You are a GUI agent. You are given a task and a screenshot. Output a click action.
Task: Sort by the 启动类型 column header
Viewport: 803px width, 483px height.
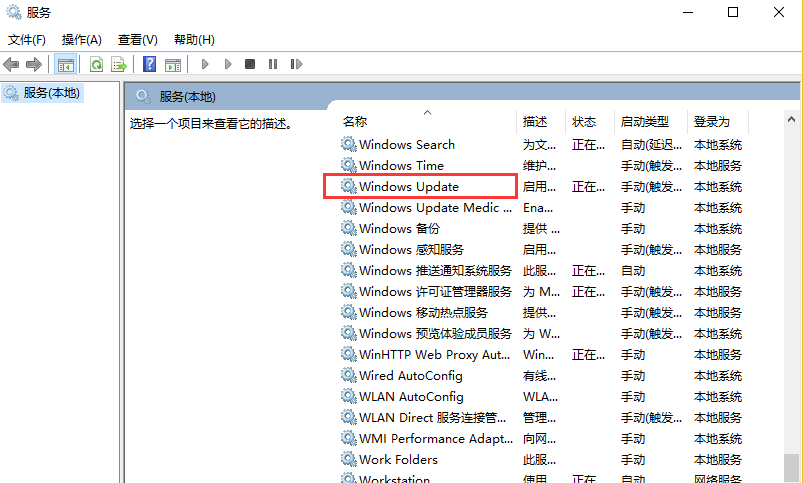click(644, 121)
